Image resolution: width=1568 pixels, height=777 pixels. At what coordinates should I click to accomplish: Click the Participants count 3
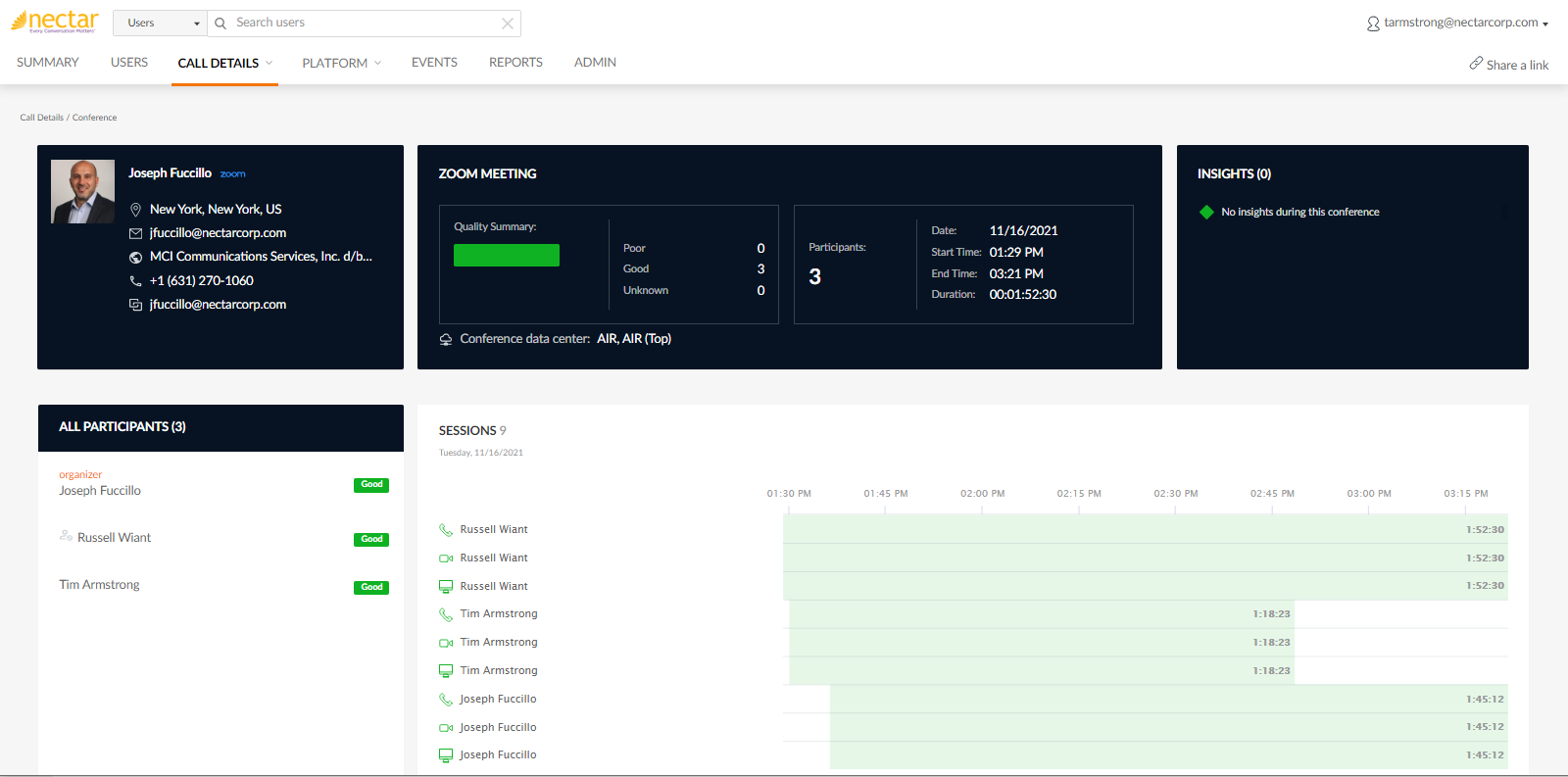(814, 277)
